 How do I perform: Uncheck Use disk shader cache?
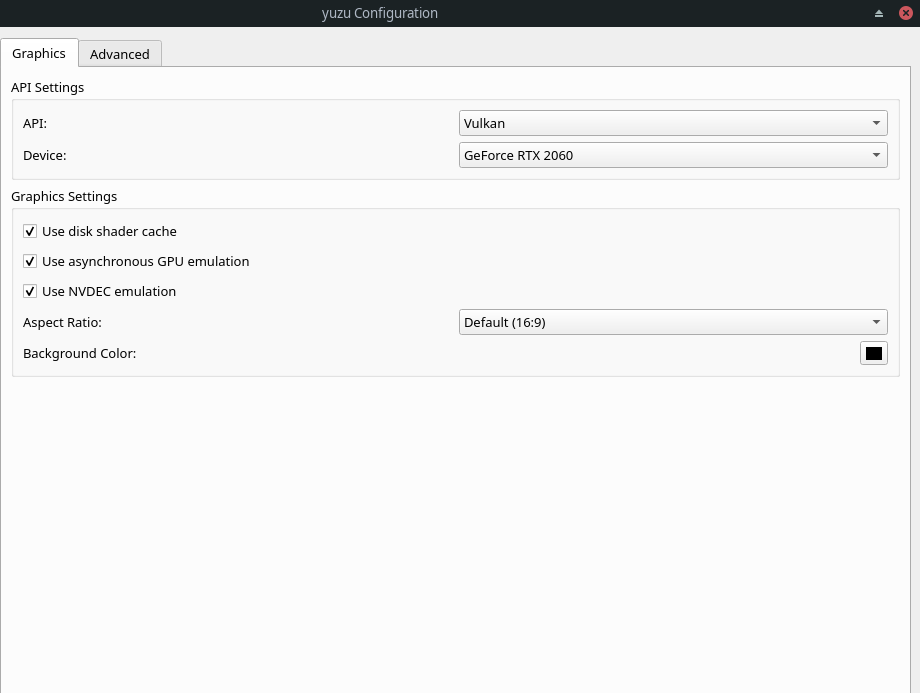30,231
